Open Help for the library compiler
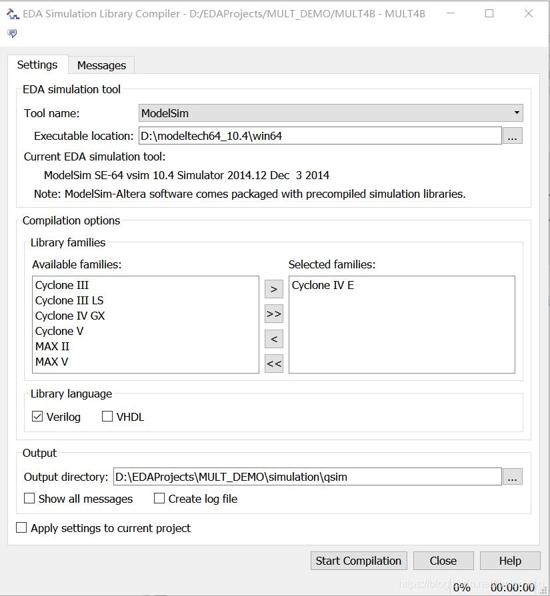Screen dimensions: 550x596 coord(510,561)
